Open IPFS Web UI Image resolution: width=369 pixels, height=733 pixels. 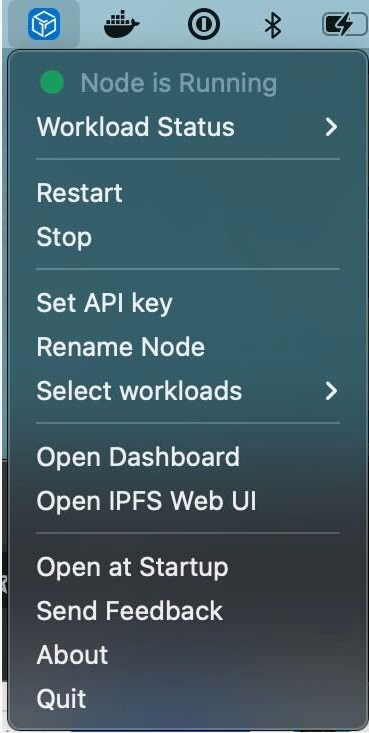tap(188, 501)
